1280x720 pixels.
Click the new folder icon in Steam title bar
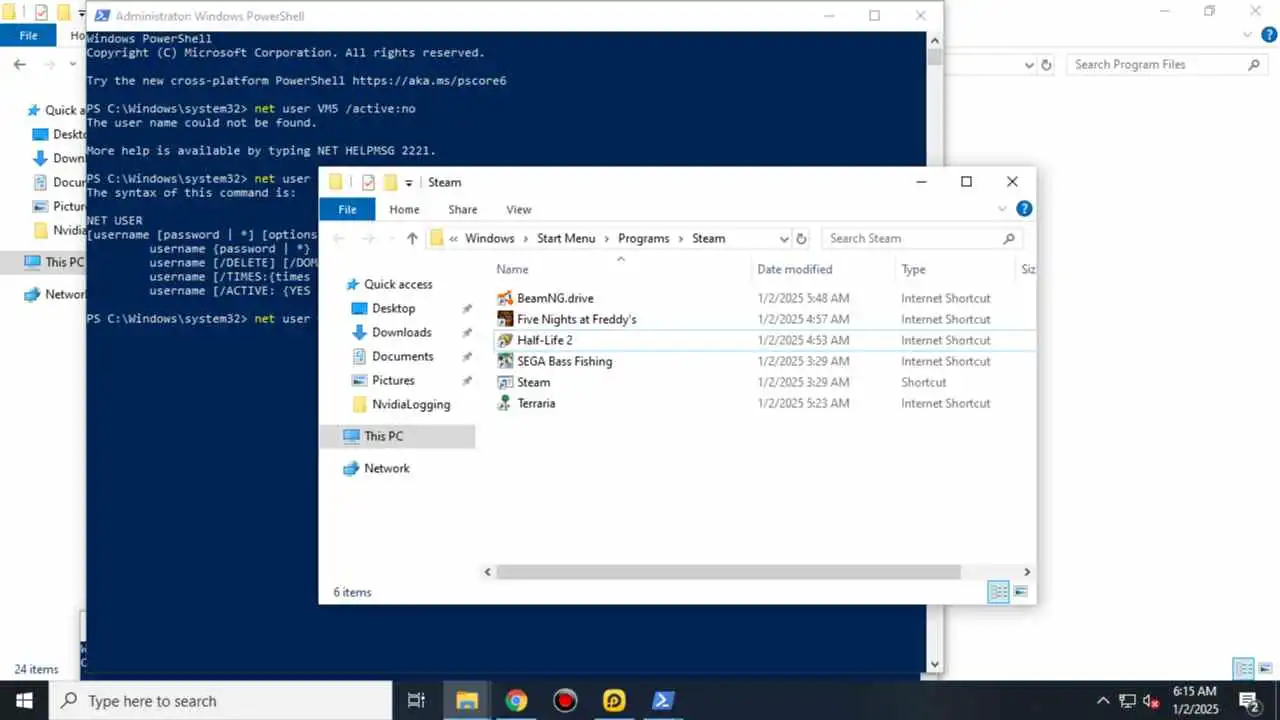coord(390,182)
